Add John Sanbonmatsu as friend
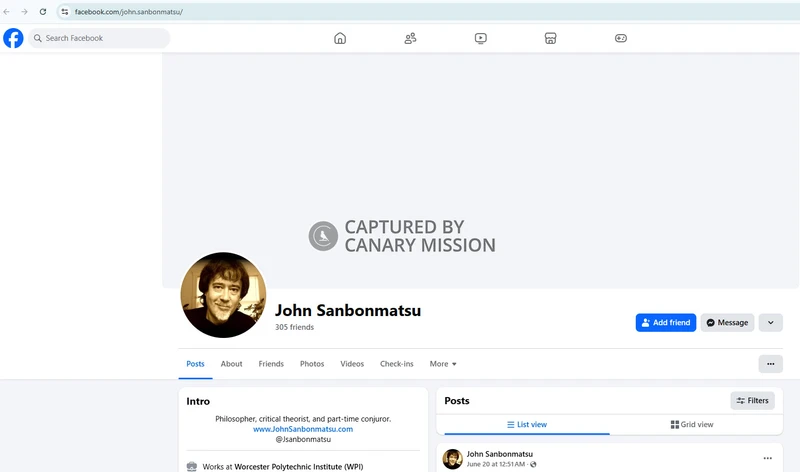The image size is (800, 472). click(666, 322)
